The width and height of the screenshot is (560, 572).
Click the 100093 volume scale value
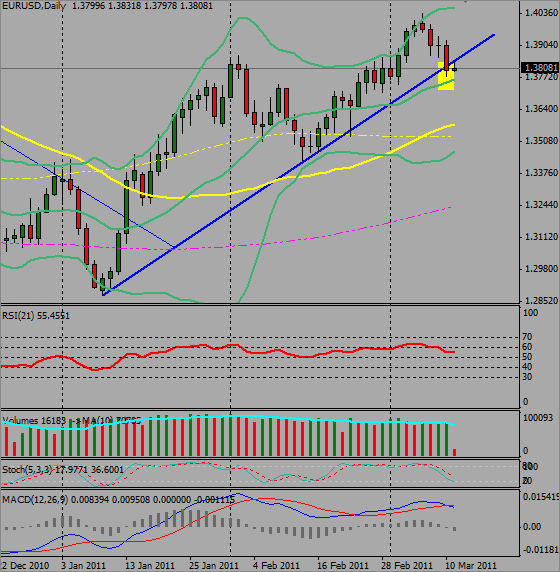[x=538, y=418]
